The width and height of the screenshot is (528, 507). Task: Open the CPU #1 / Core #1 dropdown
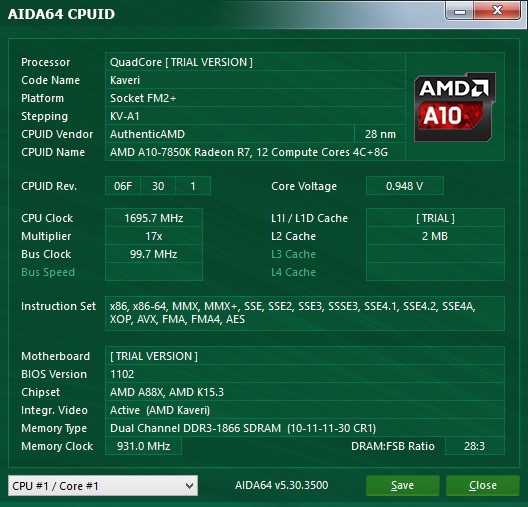(x=103, y=485)
